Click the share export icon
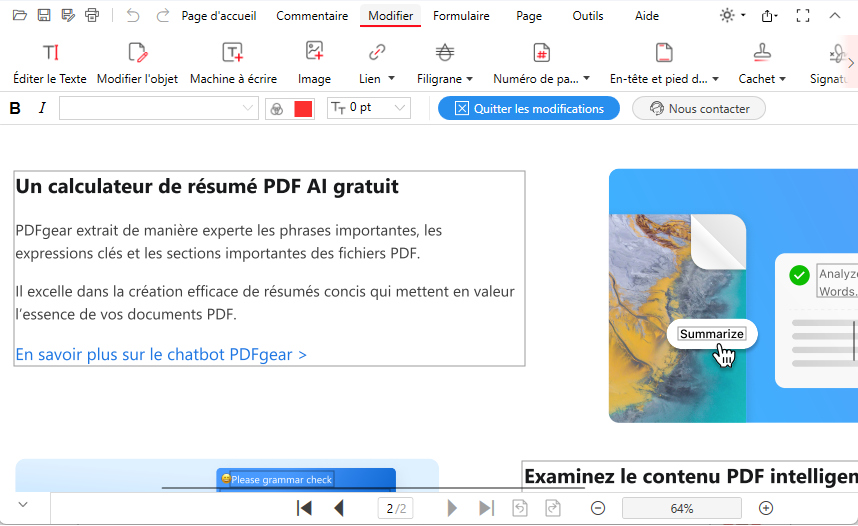Viewport: 858px width, 526px height. [768, 16]
